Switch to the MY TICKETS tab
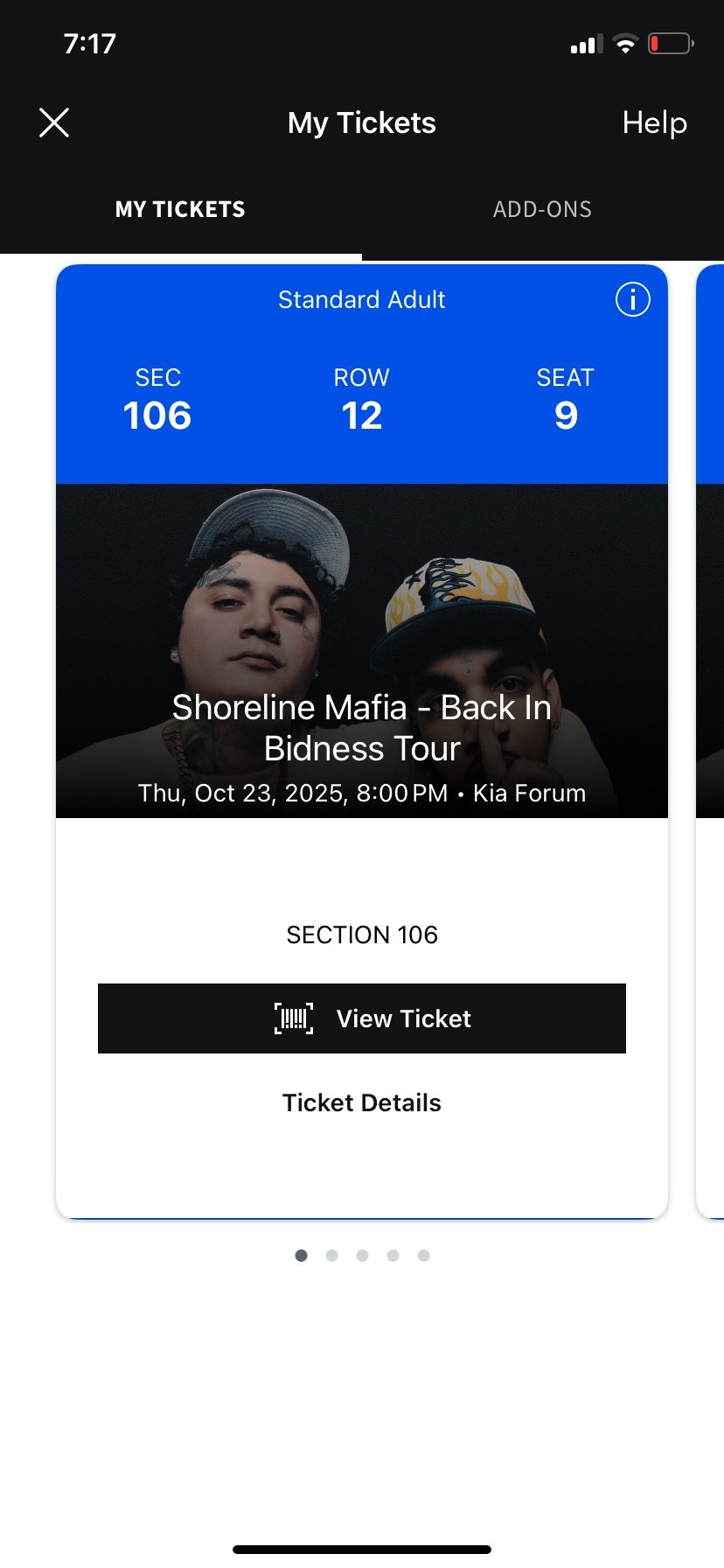This screenshot has width=724, height=1568. pos(180,210)
